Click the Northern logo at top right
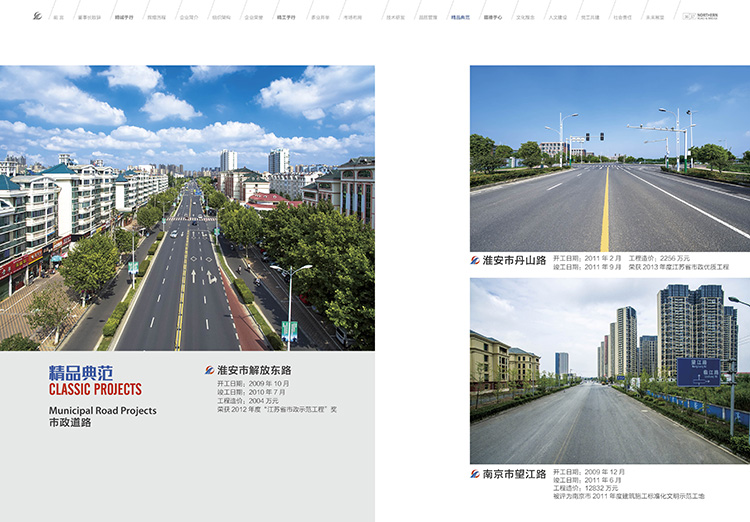The width and height of the screenshot is (750, 522). click(x=713, y=17)
